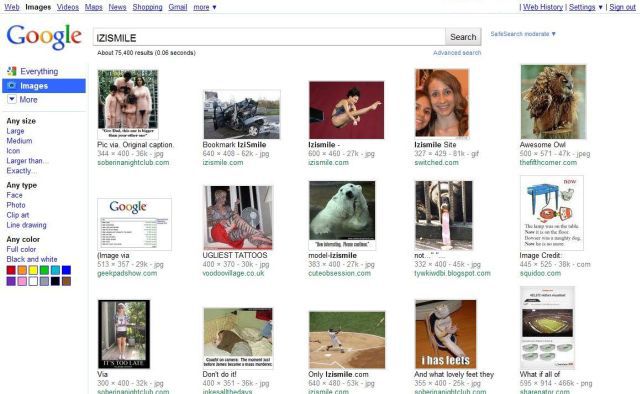Select the Images camera icon in sidebar

(x=12, y=85)
